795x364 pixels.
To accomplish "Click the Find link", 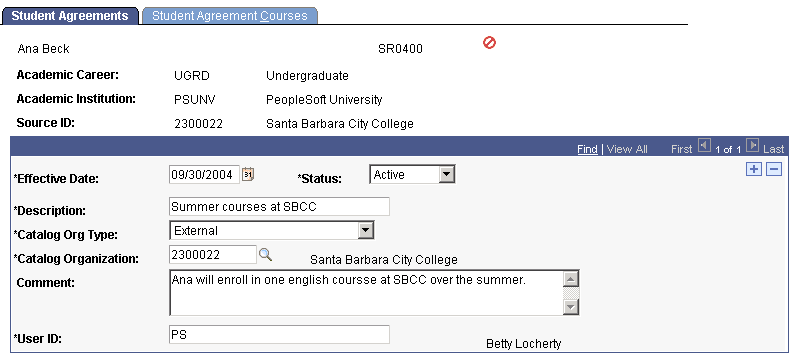I will (x=587, y=149).
